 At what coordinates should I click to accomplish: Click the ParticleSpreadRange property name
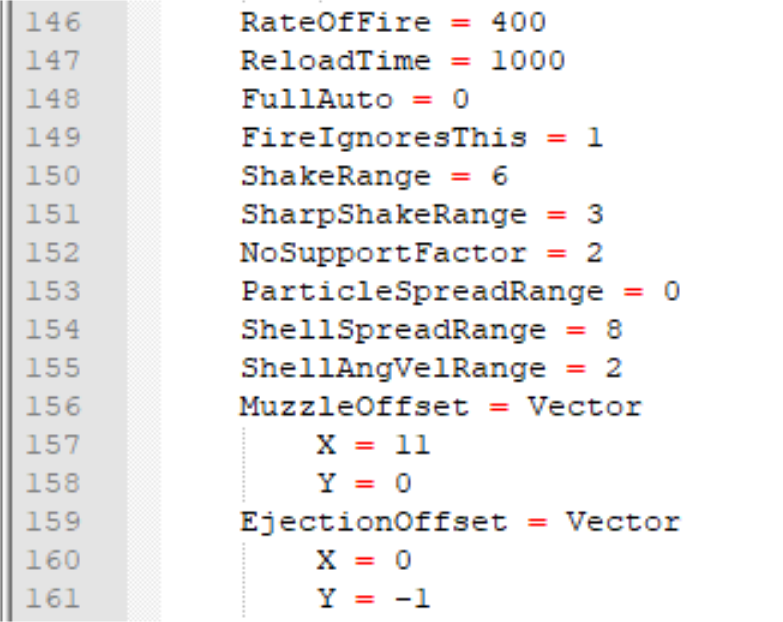(x=422, y=292)
